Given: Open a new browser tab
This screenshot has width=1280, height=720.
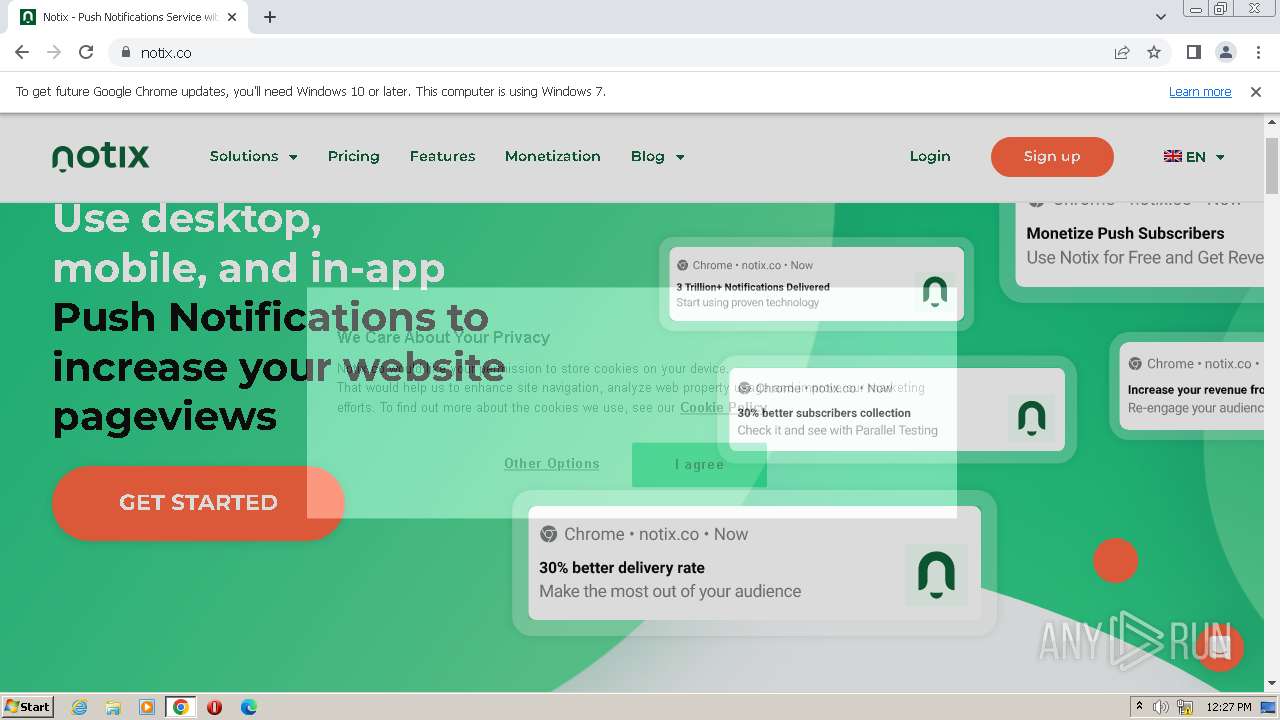Looking at the screenshot, I should pos(270,17).
